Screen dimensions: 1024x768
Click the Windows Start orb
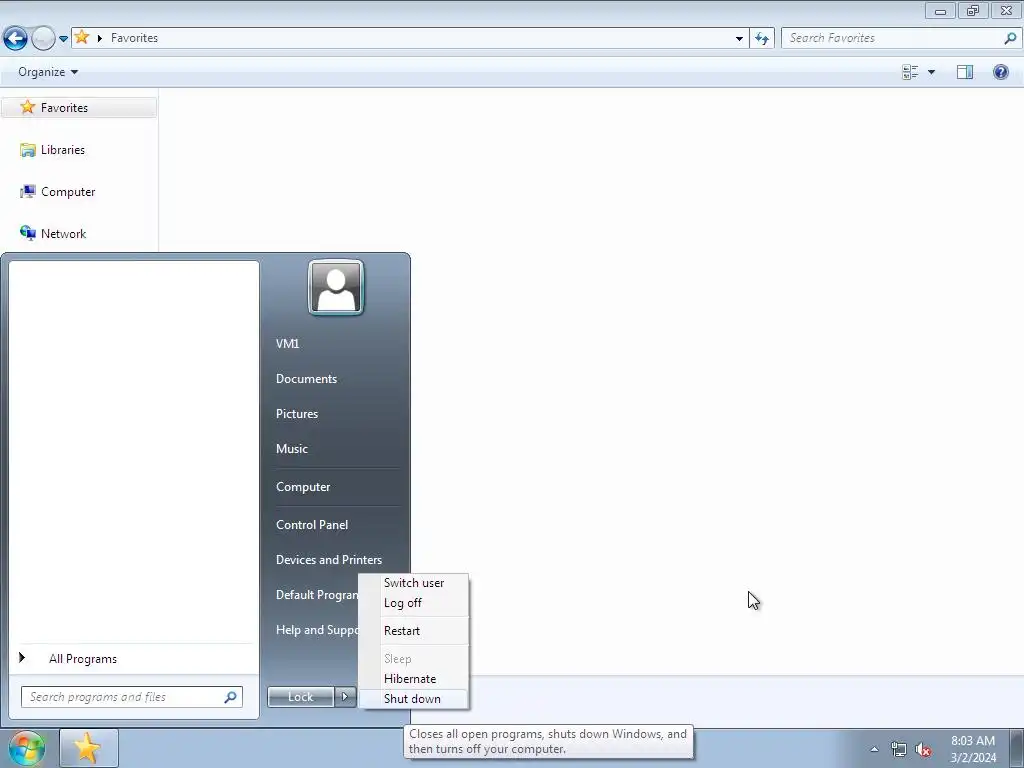tap(27, 748)
